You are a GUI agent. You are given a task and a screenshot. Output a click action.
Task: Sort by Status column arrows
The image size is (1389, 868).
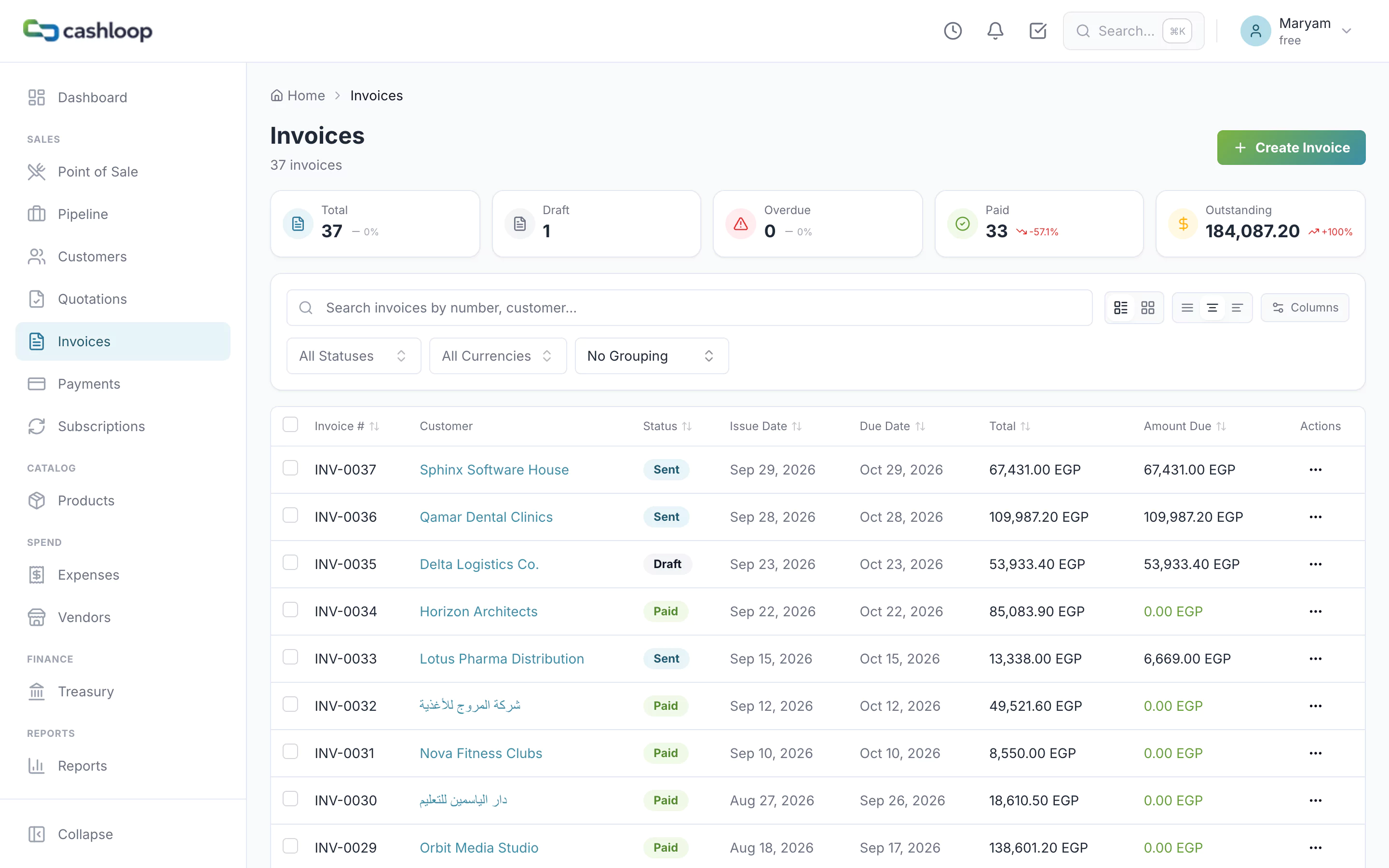tap(686, 426)
